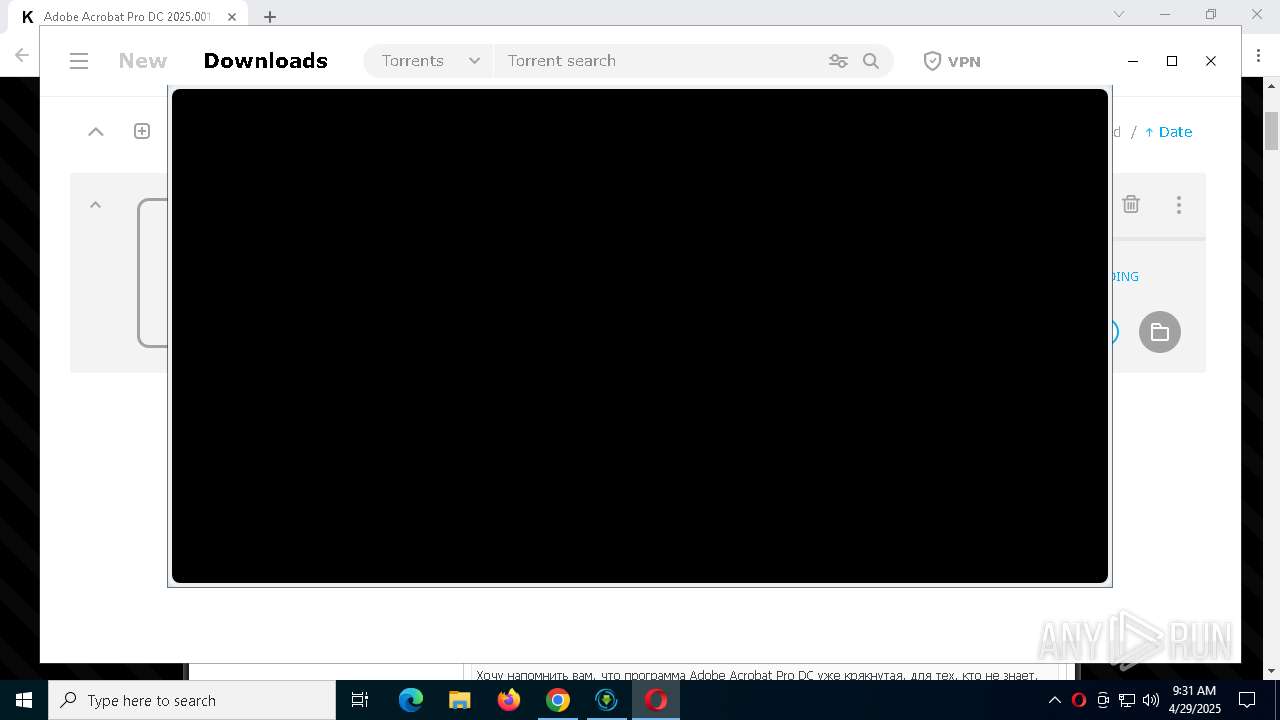Screen dimensions: 1280x720
Task: Launch Firefox from taskbar
Action: 509,700
